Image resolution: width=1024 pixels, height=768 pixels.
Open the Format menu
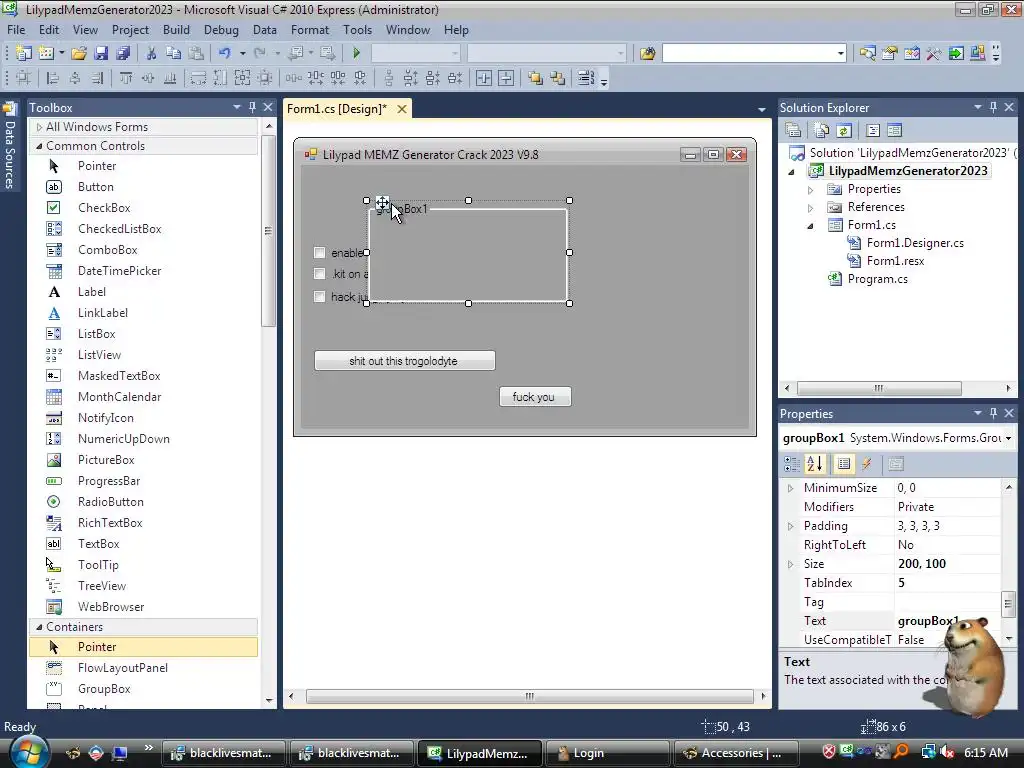coord(310,30)
